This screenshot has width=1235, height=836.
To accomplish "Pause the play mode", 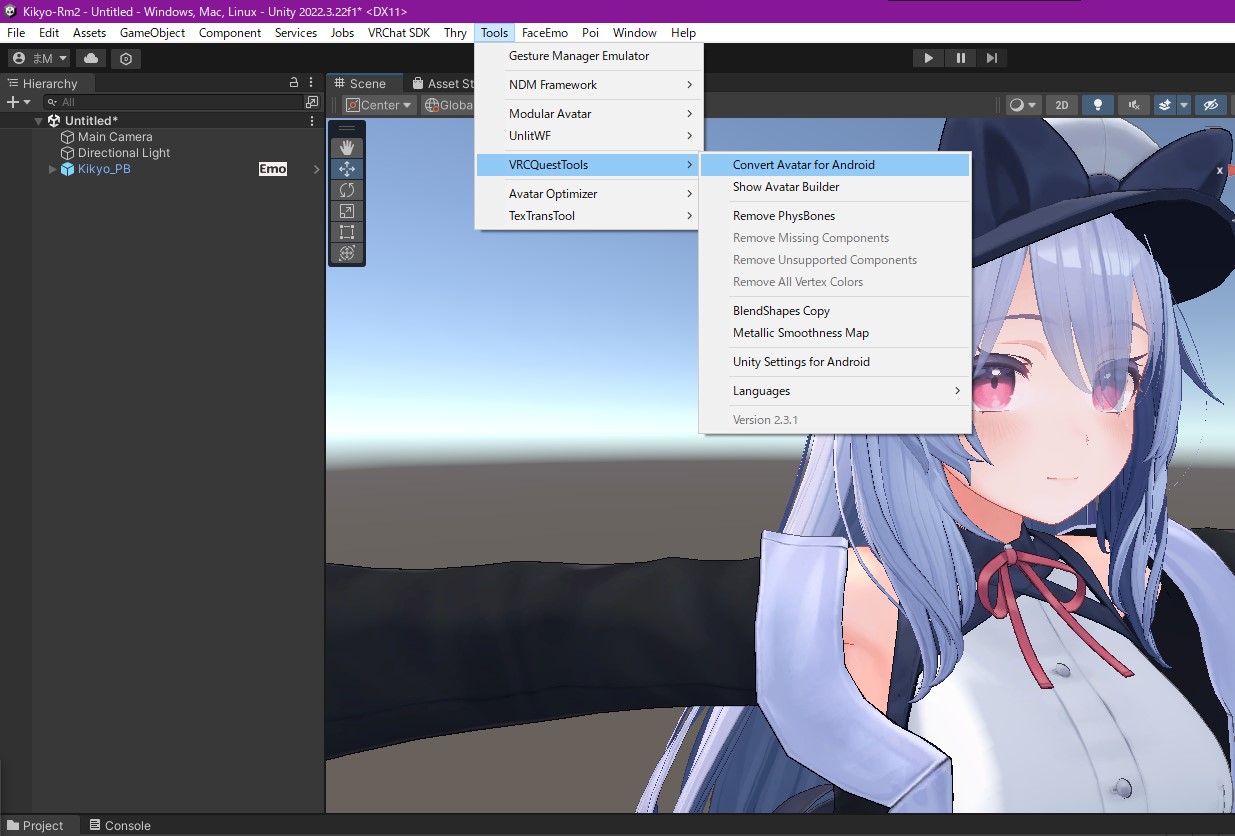I will click(960, 58).
